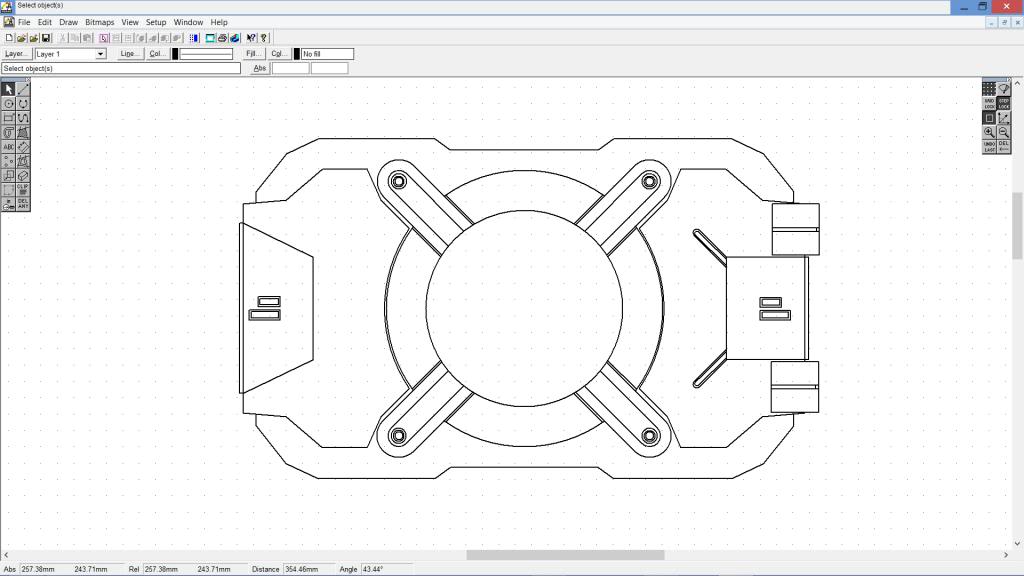Click the No fill box
This screenshot has width=1024, height=576.
(x=327, y=54)
